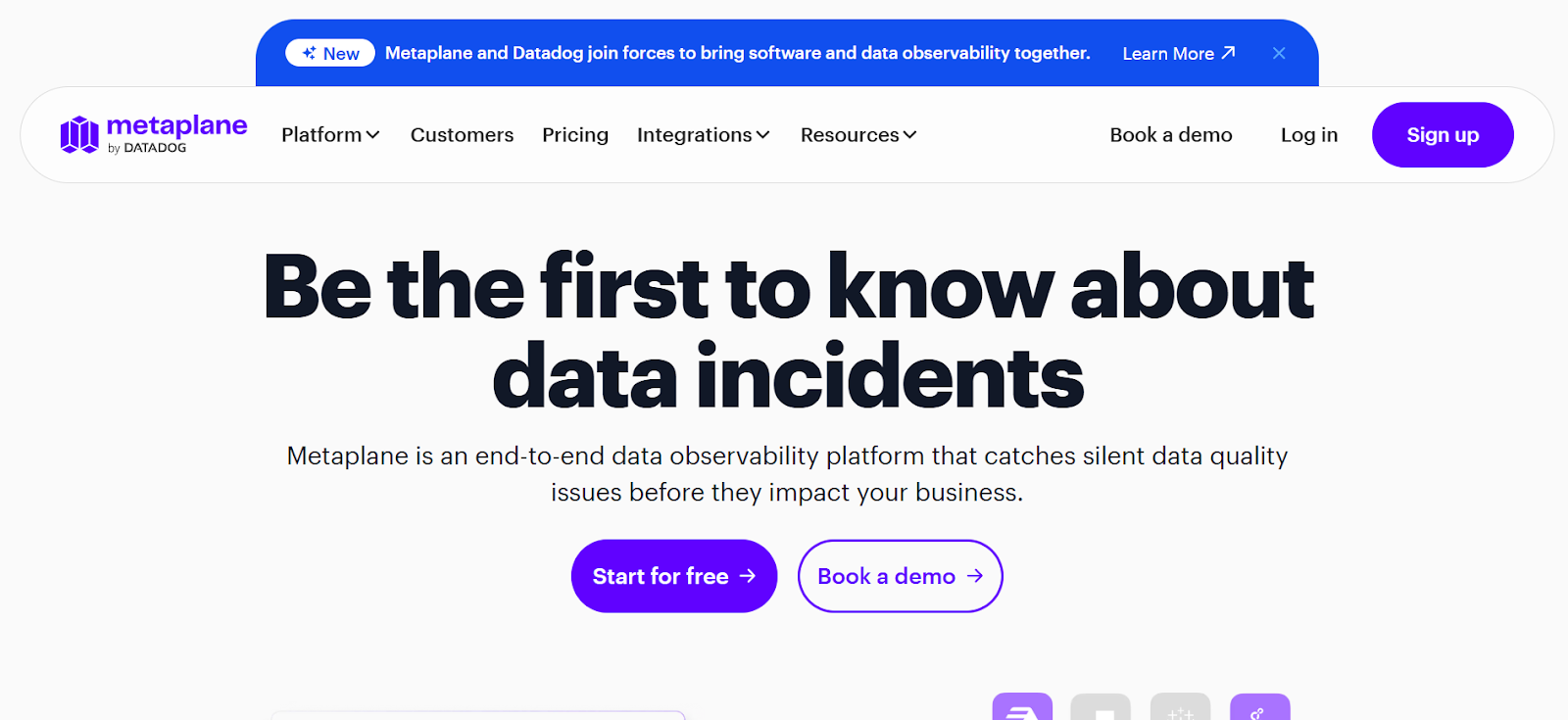Follow the Learn More link
The width and height of the screenshot is (1568, 720).
(x=1167, y=53)
